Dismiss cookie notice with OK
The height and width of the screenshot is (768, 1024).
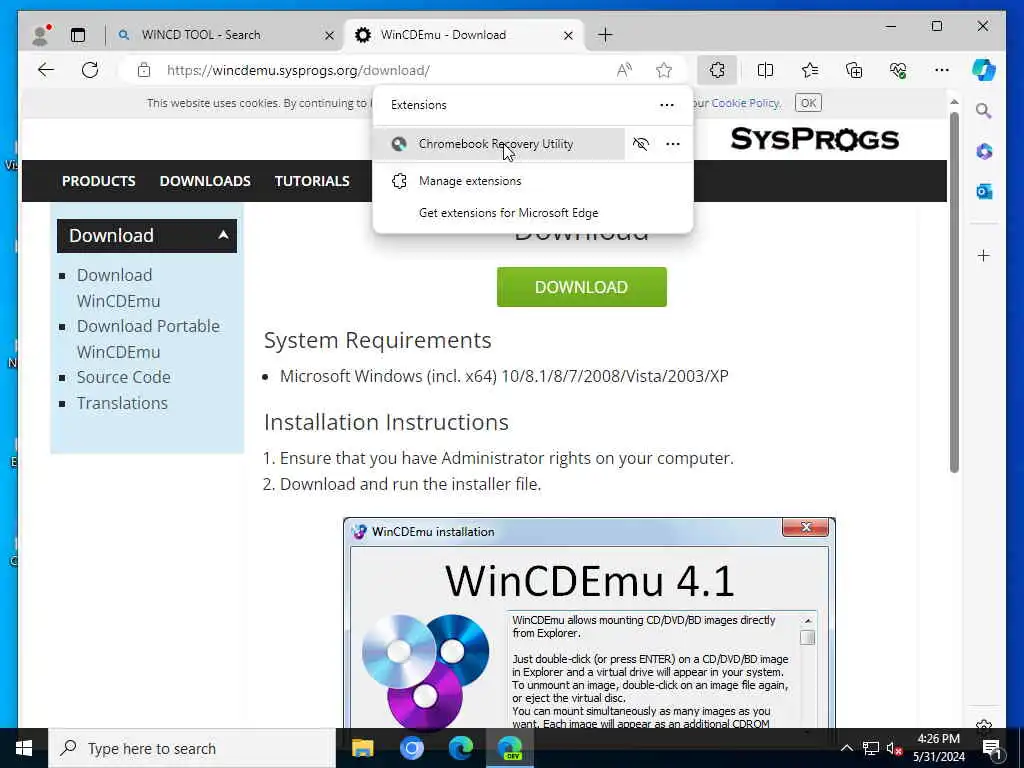(808, 103)
